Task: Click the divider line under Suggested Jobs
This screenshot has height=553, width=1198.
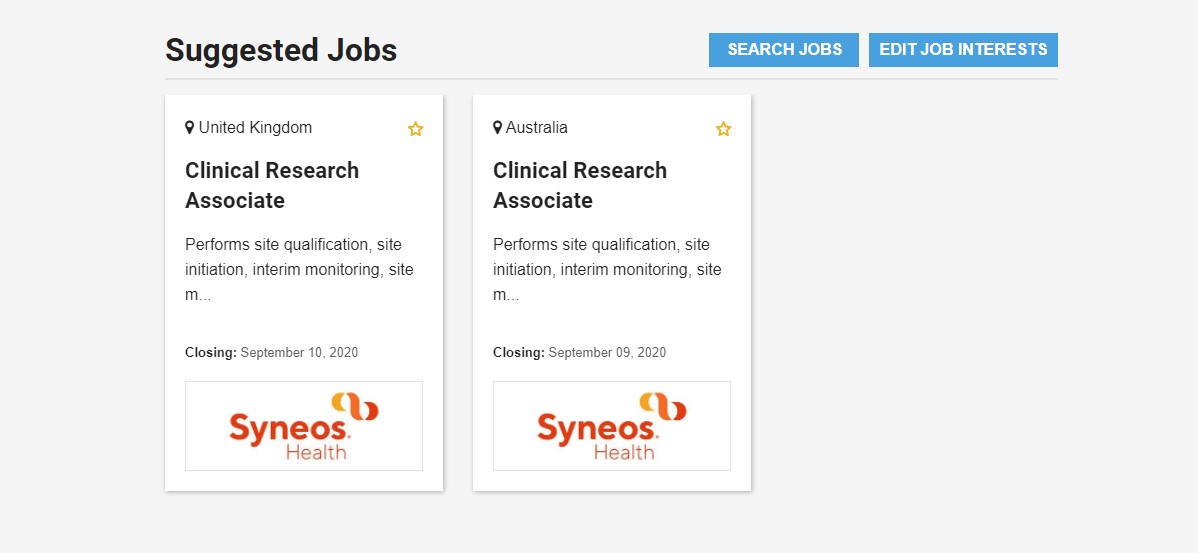Action: [611, 79]
